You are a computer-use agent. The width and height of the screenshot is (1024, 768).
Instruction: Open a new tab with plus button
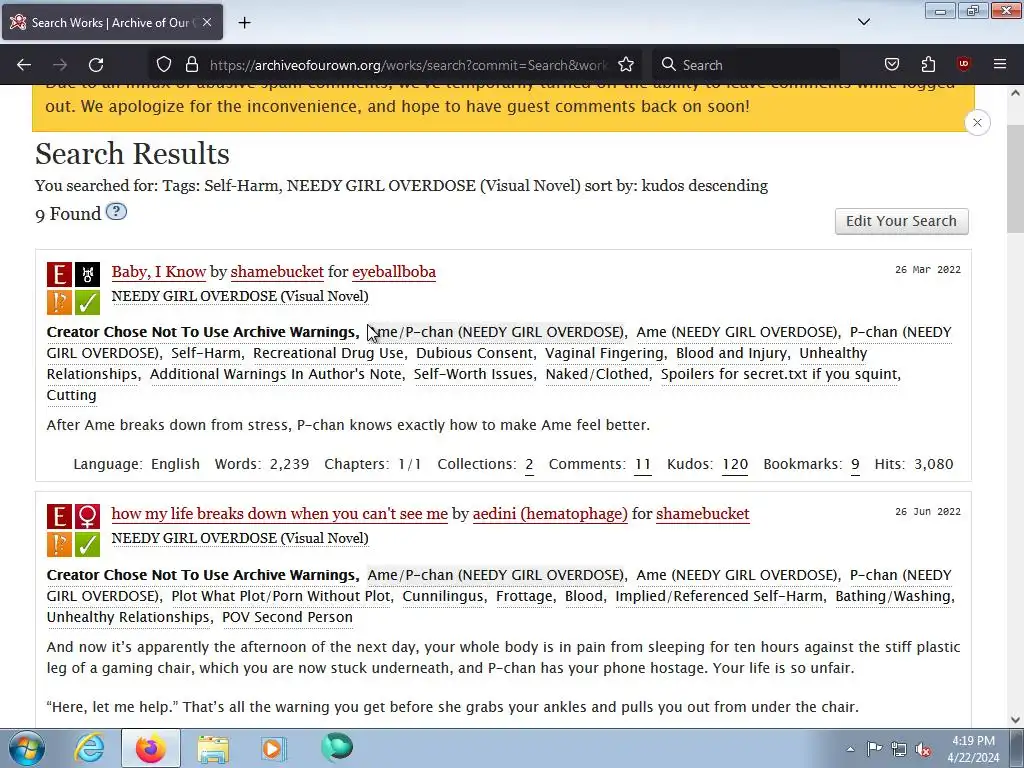pyautogui.click(x=244, y=23)
